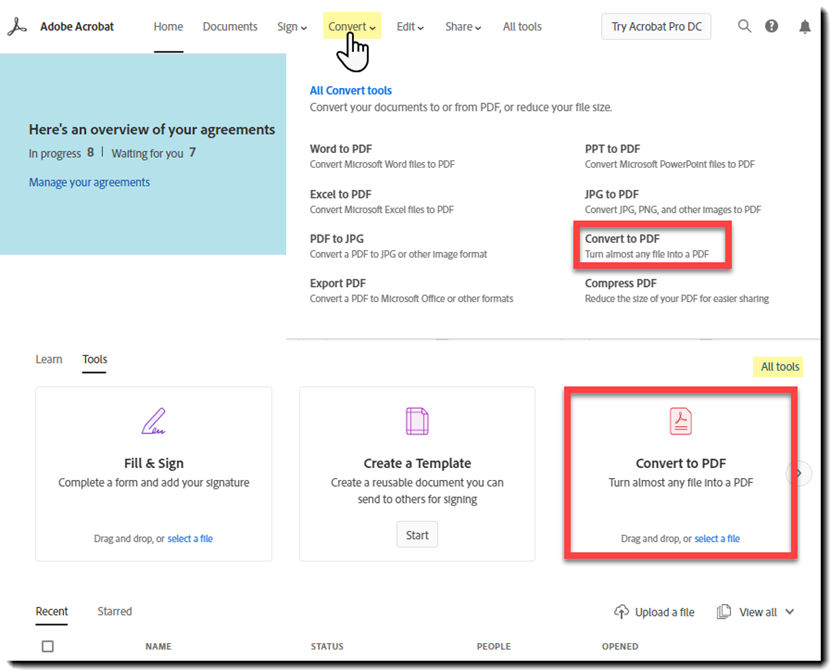This screenshot has width=830, height=670.
Task: Click the PEOPLE column header
Action: pyautogui.click(x=494, y=646)
